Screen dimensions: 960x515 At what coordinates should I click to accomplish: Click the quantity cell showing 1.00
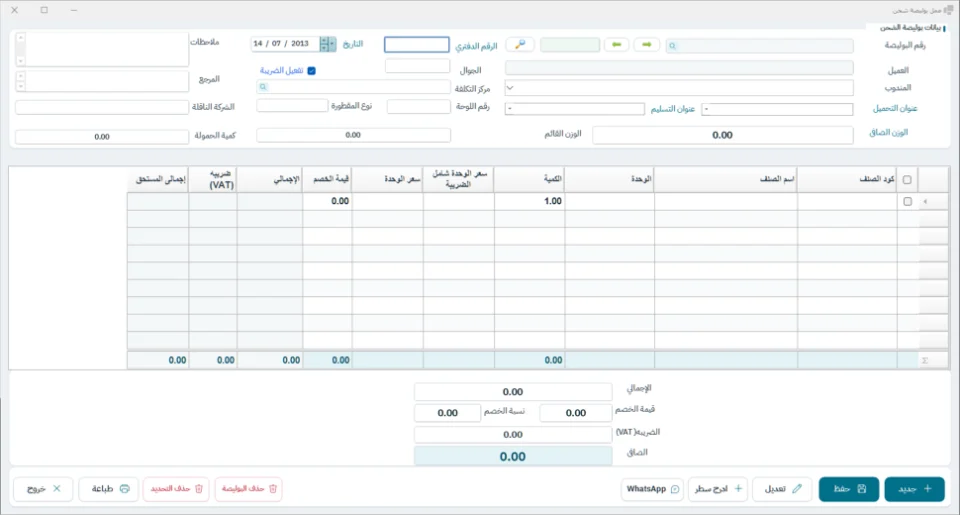click(x=530, y=201)
